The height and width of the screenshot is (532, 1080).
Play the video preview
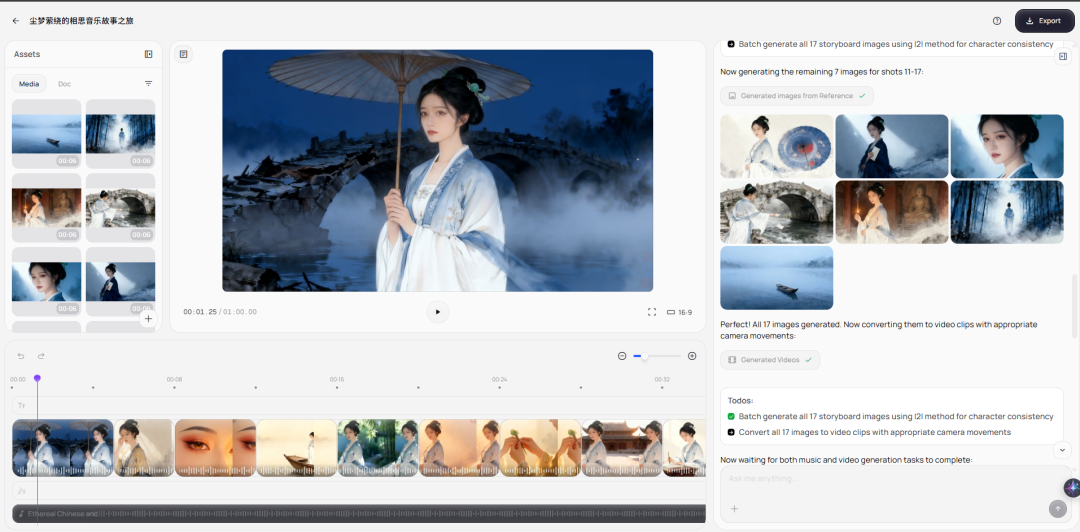[x=437, y=312]
